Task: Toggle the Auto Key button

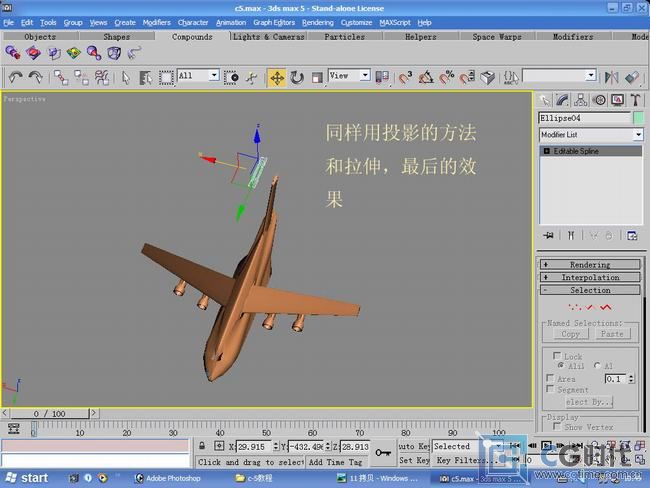Action: point(414,446)
